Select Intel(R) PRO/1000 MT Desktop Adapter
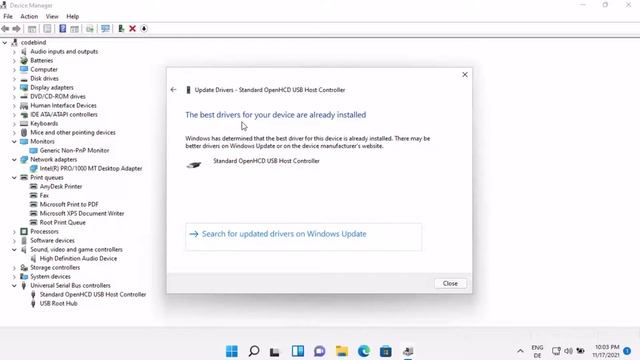The image size is (640, 360). point(91,168)
